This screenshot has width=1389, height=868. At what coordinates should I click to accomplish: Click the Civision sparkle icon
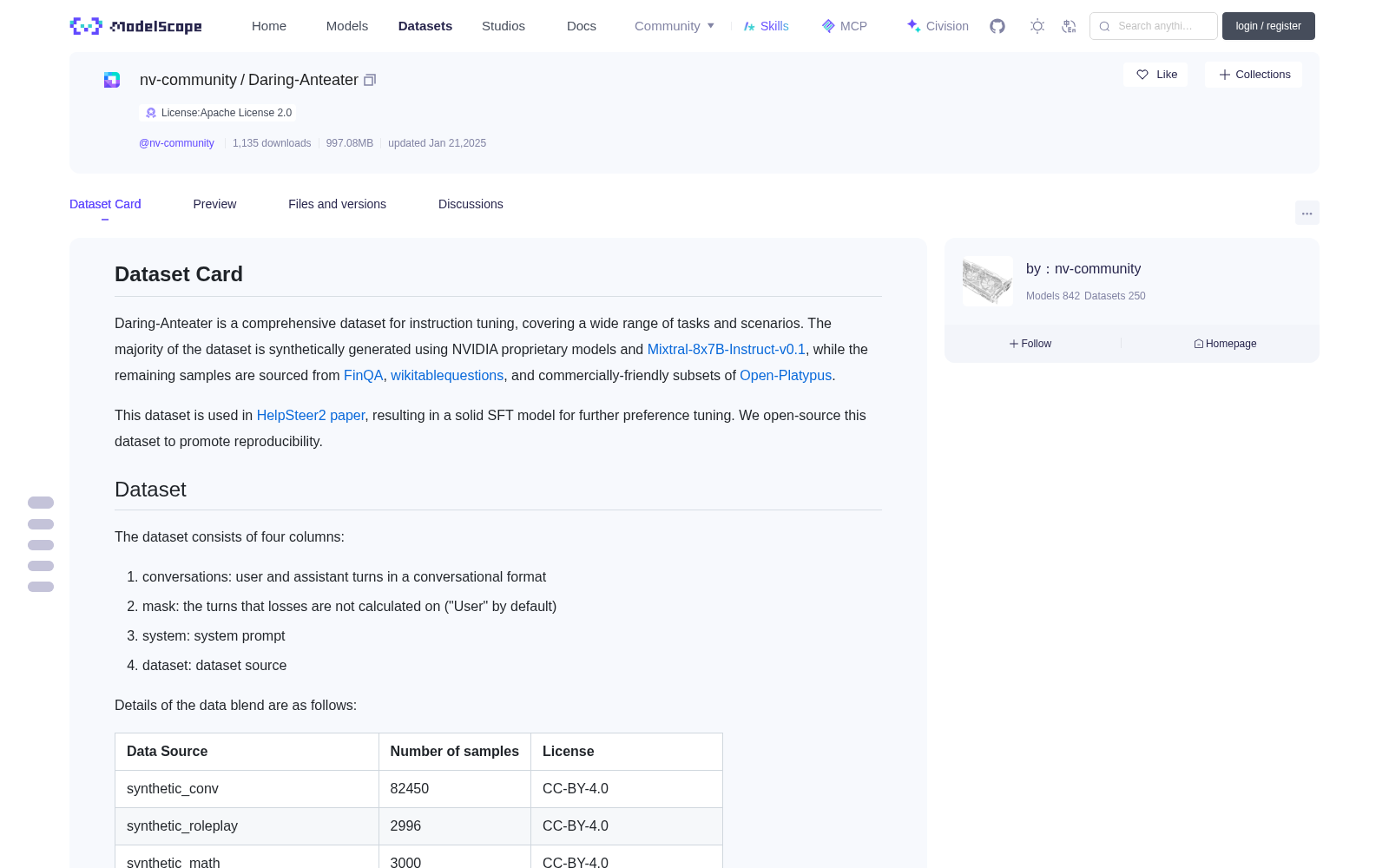click(913, 26)
